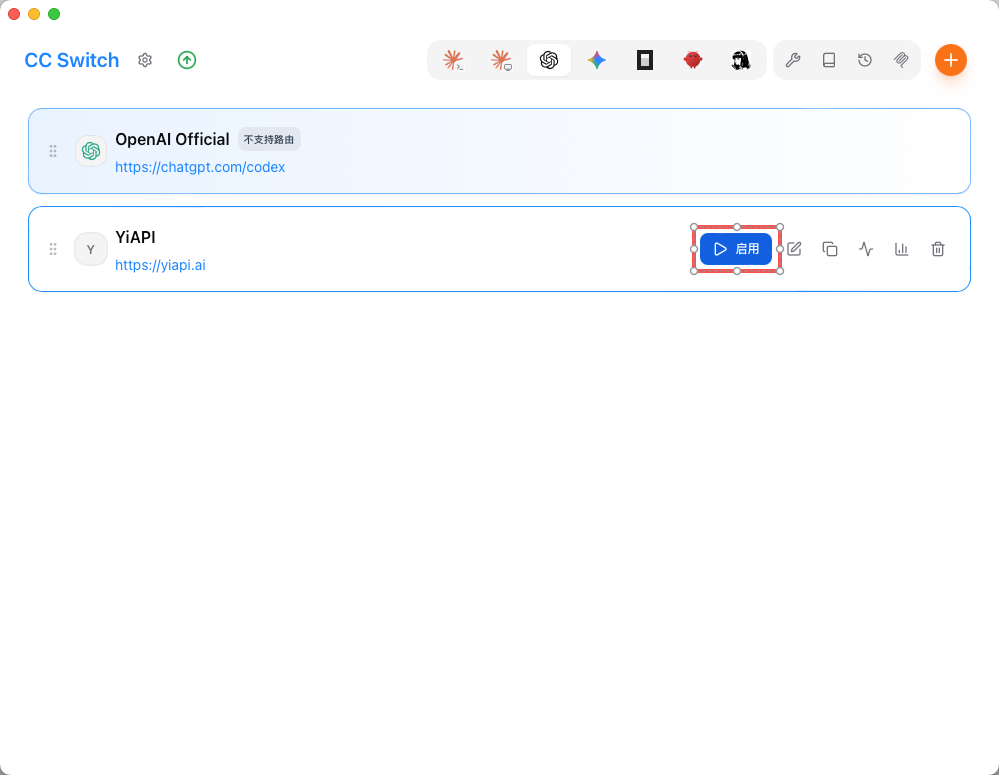Screen dimensions: 999x775
Task: Open settings via the gear icon
Action: pyautogui.click(x=145, y=60)
